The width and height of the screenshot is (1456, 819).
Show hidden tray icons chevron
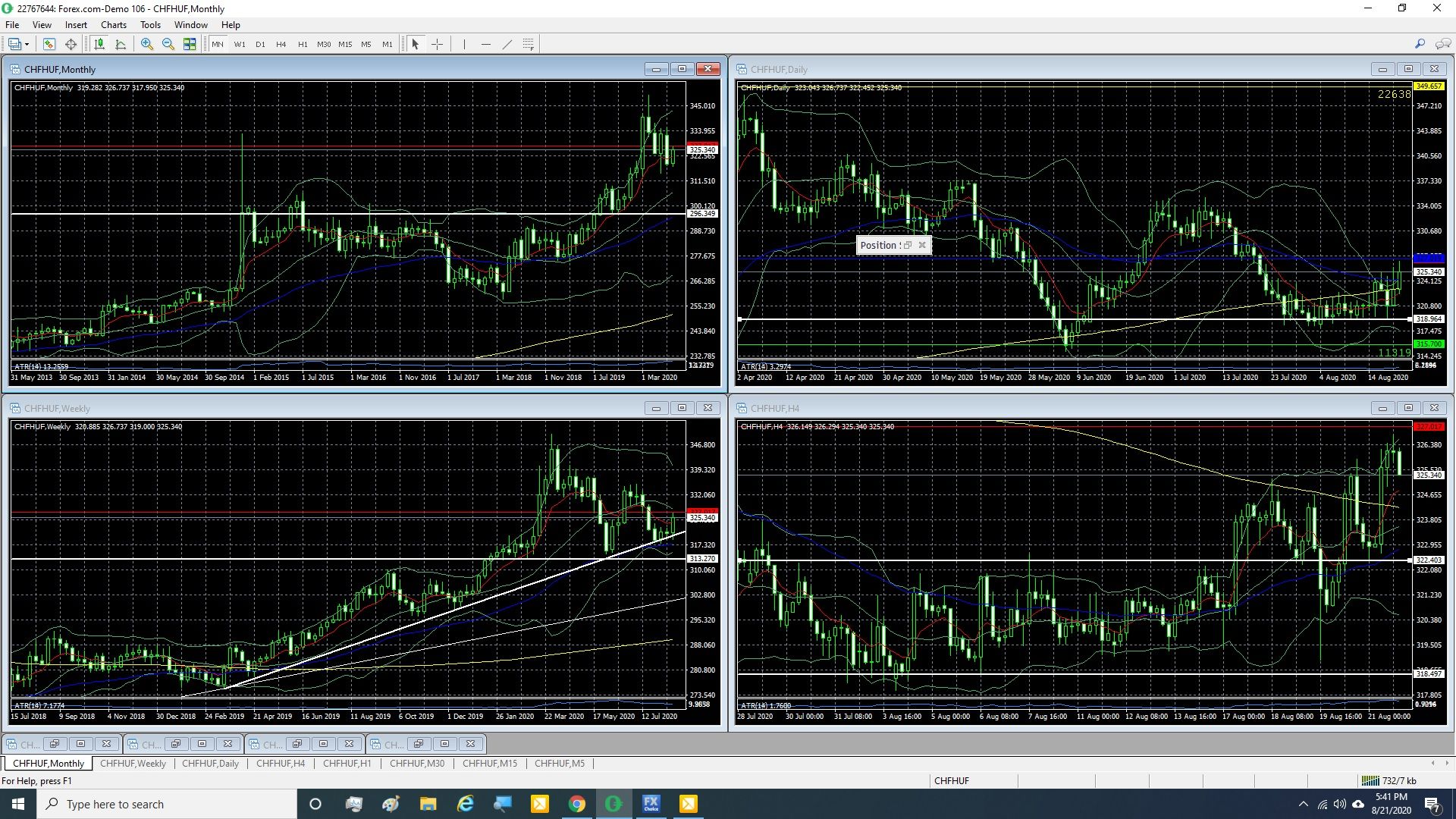tap(1304, 804)
